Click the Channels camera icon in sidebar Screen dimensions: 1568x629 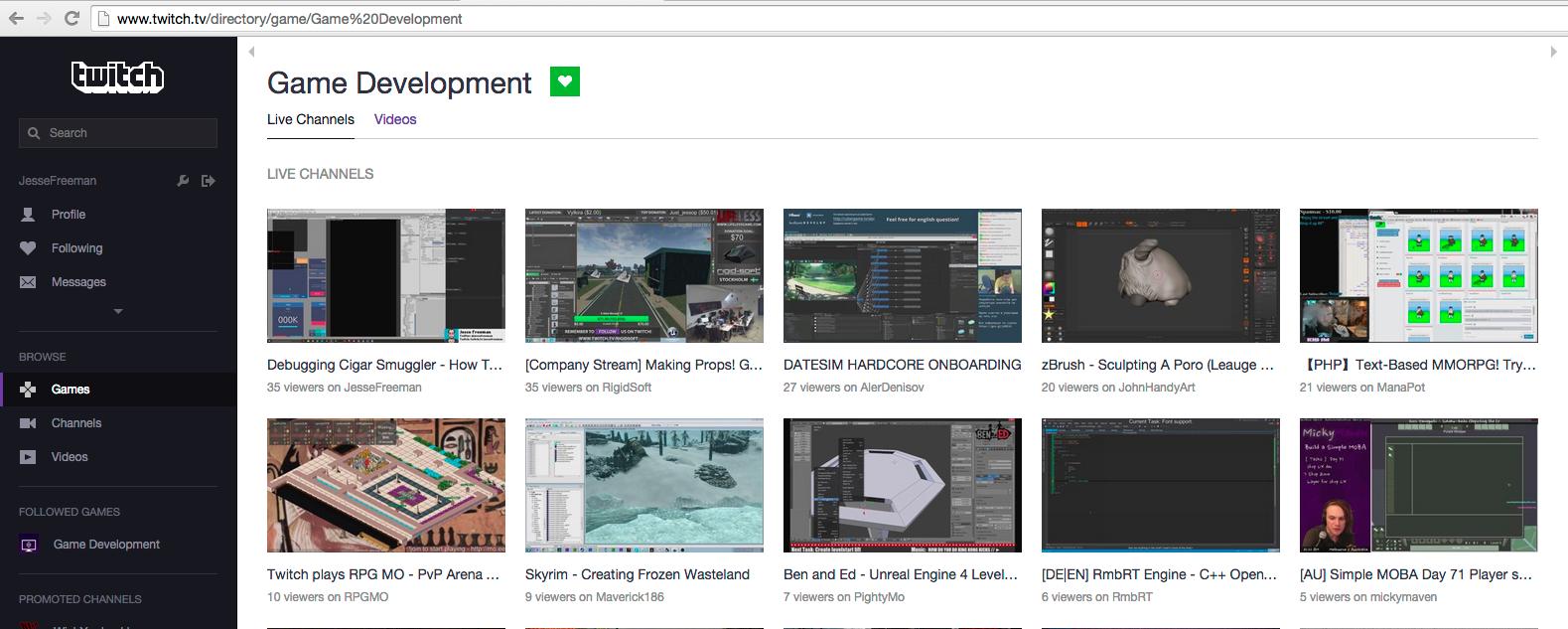click(x=28, y=423)
